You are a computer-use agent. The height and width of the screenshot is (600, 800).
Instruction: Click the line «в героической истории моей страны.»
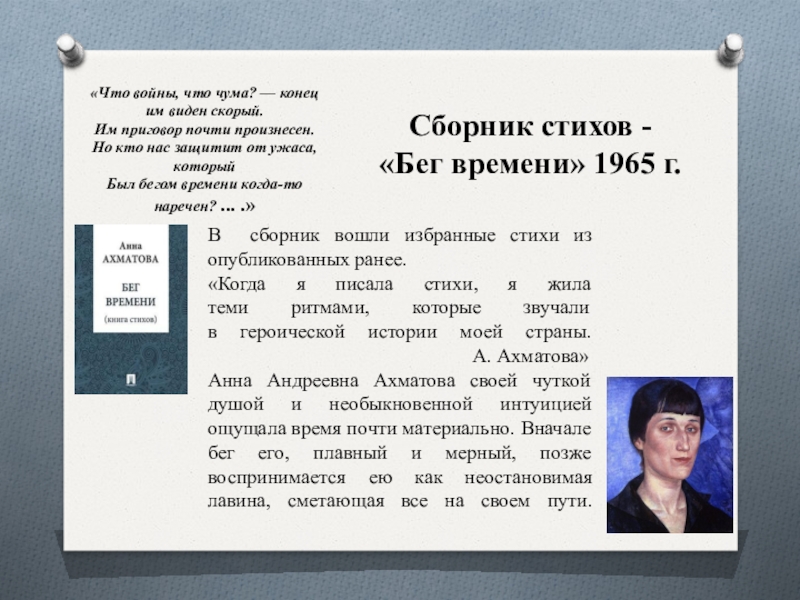(x=399, y=333)
